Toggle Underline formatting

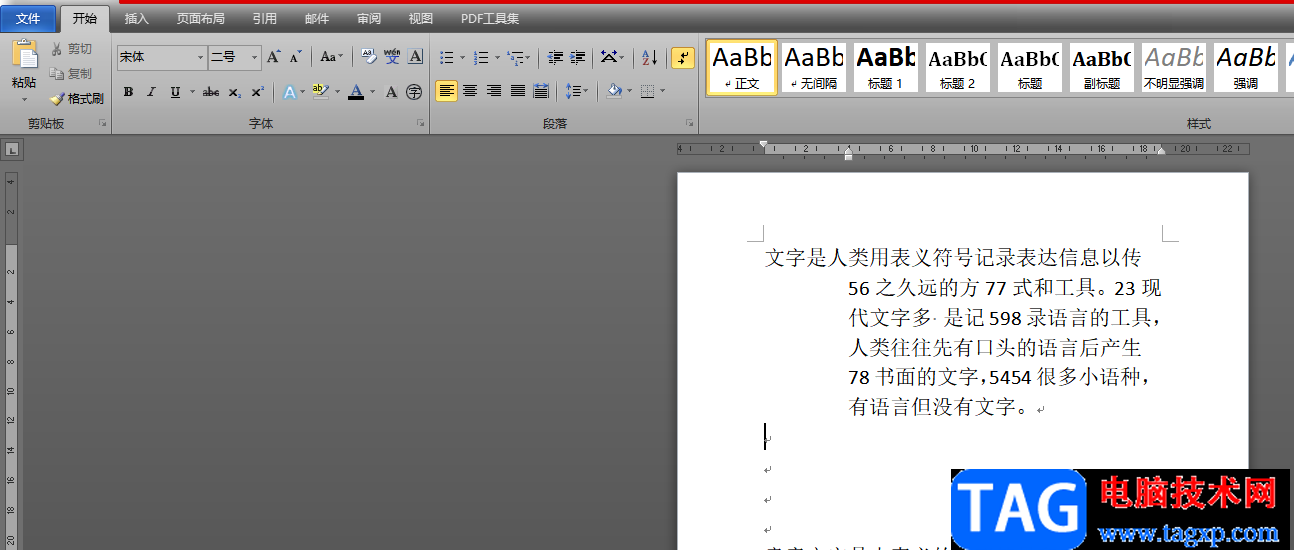tap(175, 92)
